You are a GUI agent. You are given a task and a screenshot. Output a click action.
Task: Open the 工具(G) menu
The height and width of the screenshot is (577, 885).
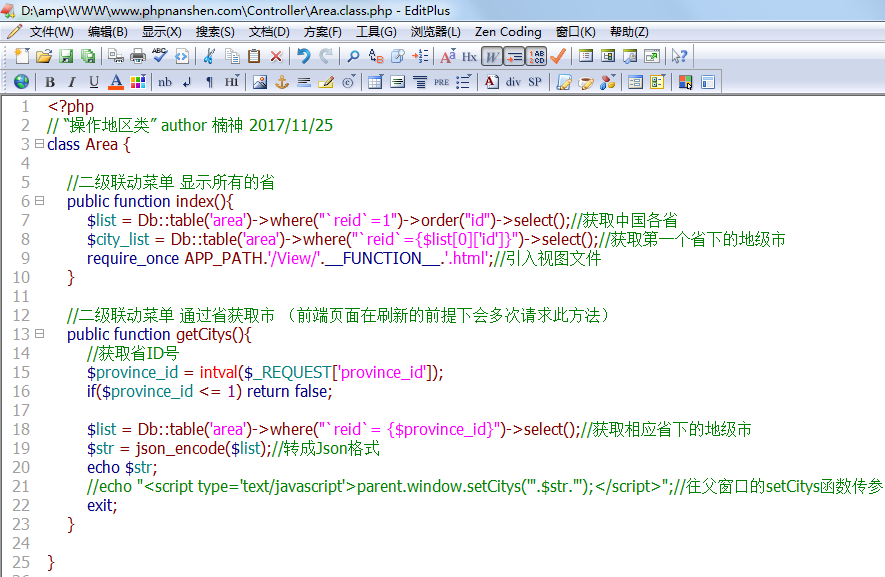tap(376, 32)
